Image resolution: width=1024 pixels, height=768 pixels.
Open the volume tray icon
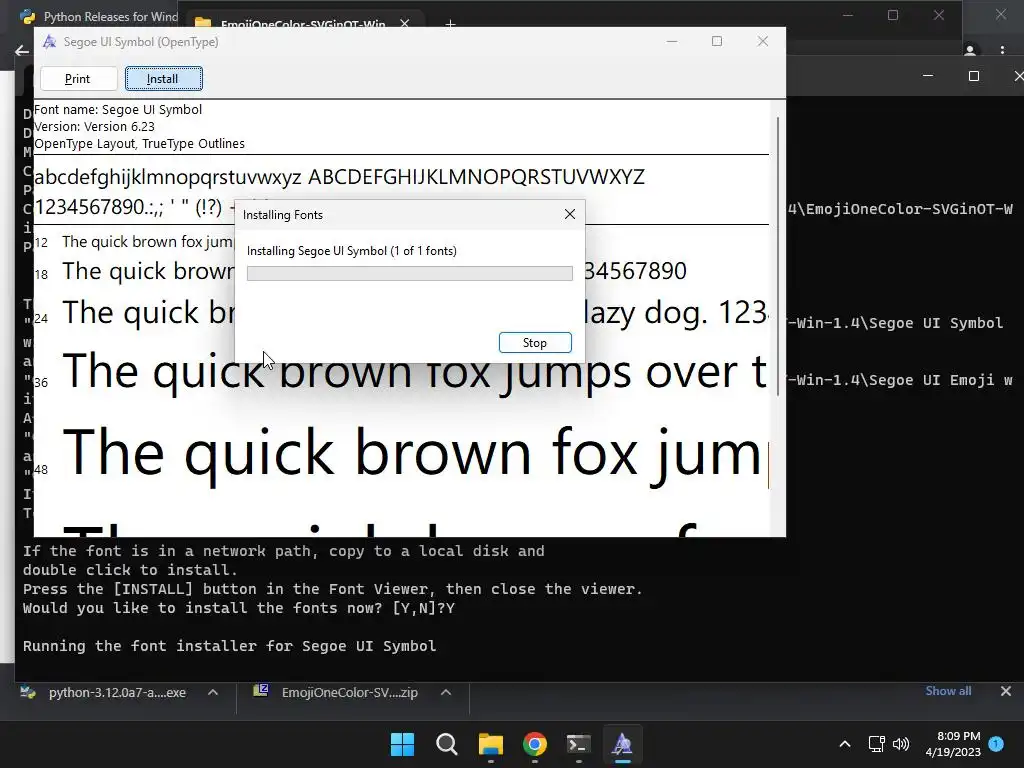(x=901, y=744)
